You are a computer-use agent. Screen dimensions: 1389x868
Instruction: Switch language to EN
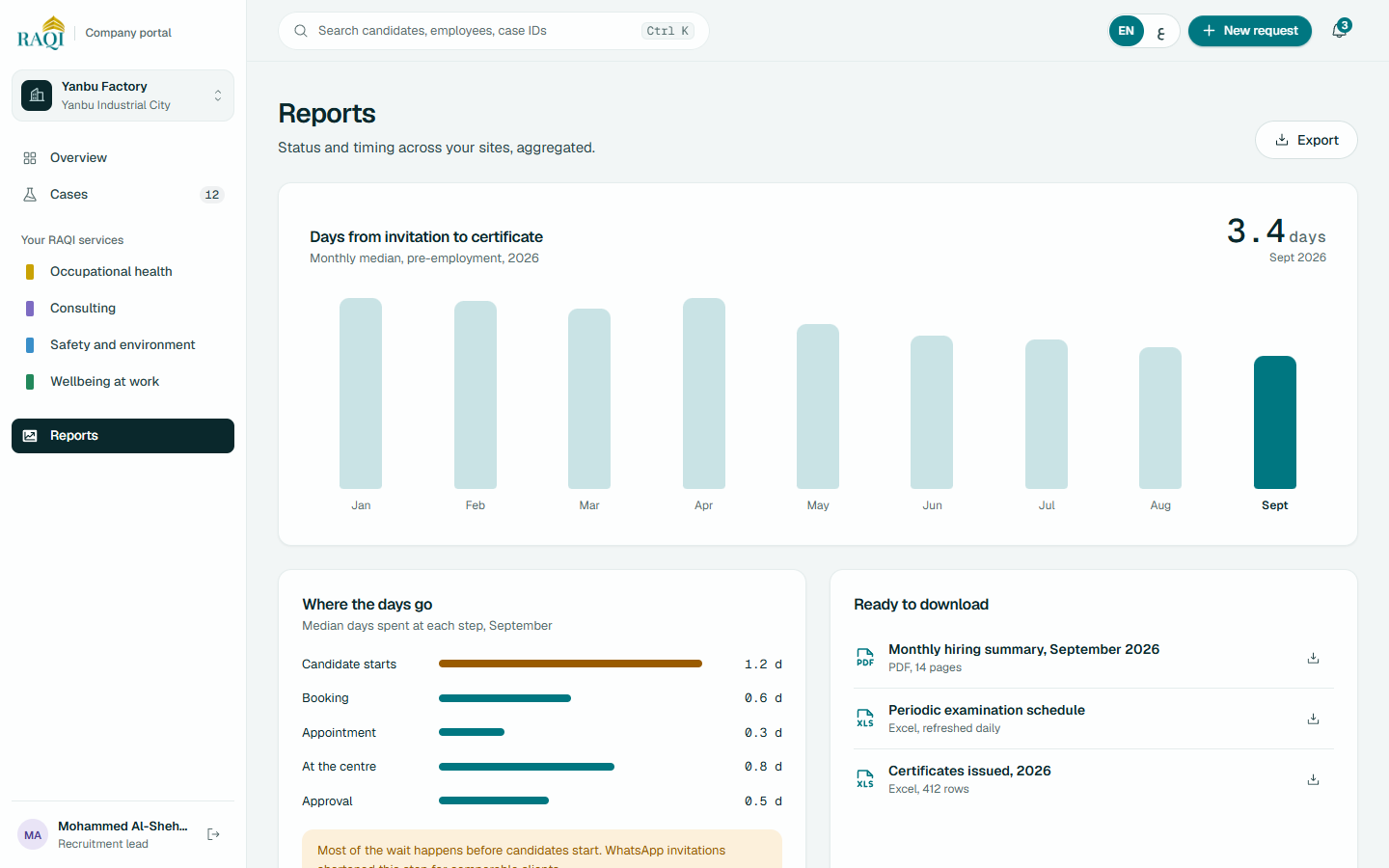tap(1127, 31)
